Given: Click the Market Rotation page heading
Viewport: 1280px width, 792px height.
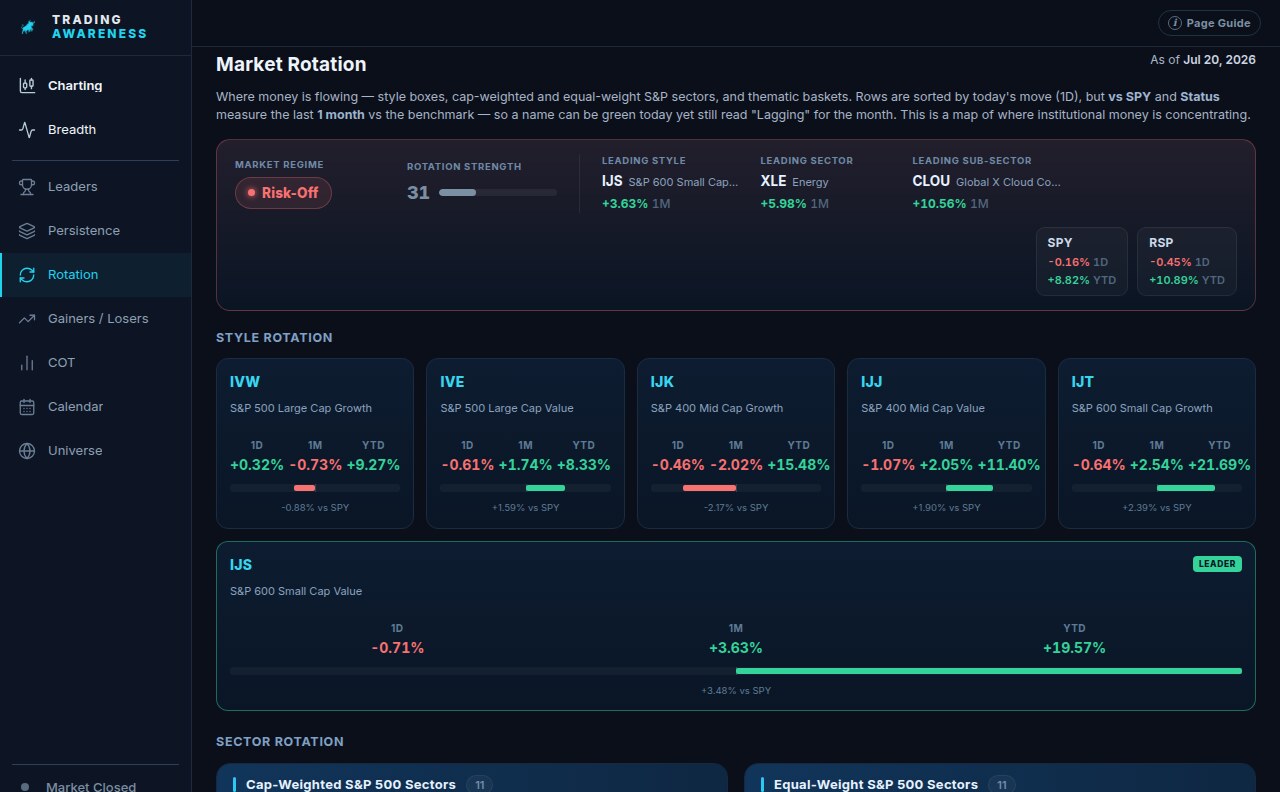Looking at the screenshot, I should pos(291,64).
